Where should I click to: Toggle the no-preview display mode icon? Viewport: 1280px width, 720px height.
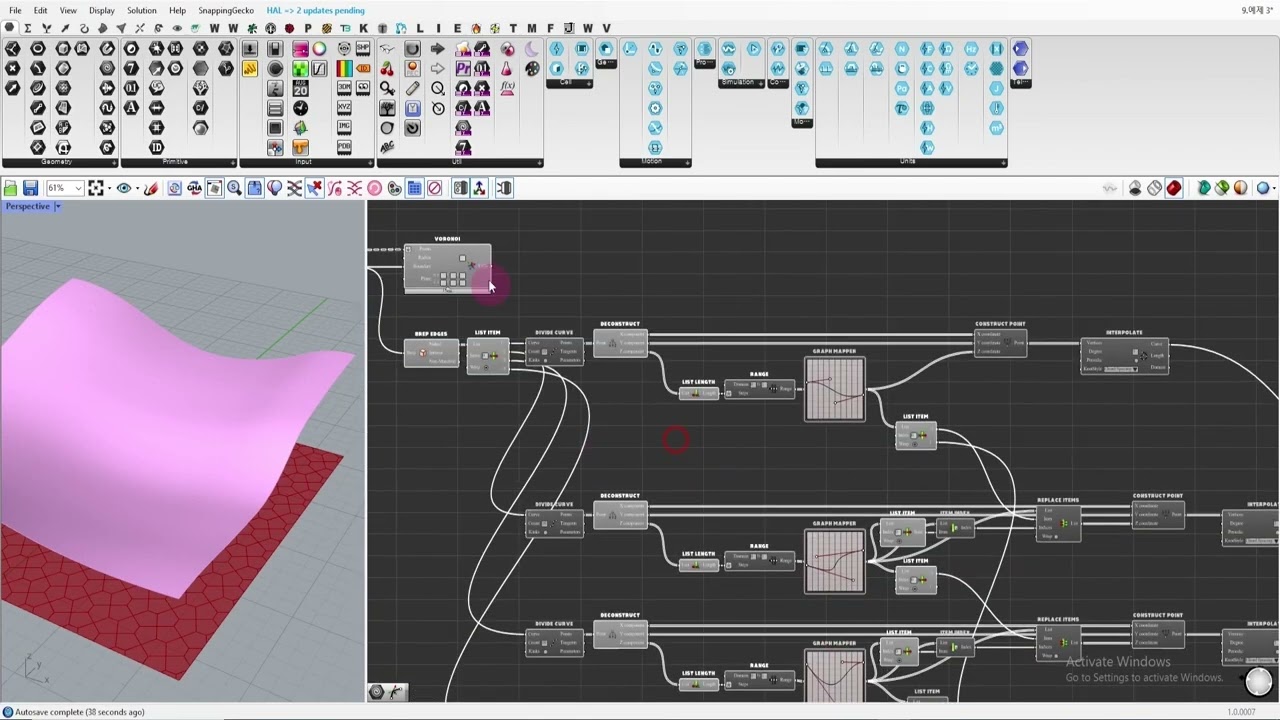pyautogui.click(x=1135, y=188)
